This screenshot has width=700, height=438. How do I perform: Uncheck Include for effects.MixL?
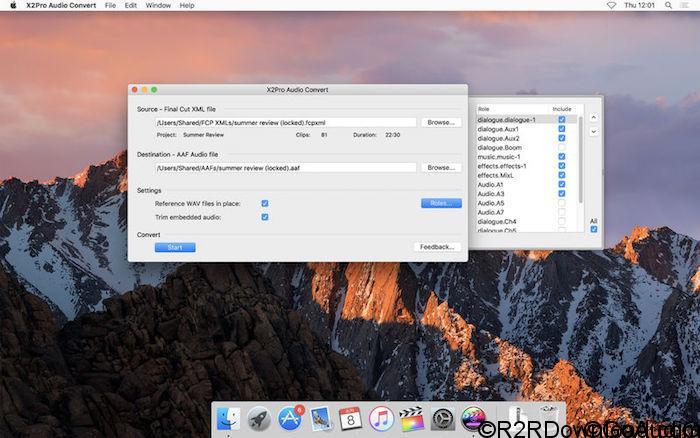click(562, 175)
